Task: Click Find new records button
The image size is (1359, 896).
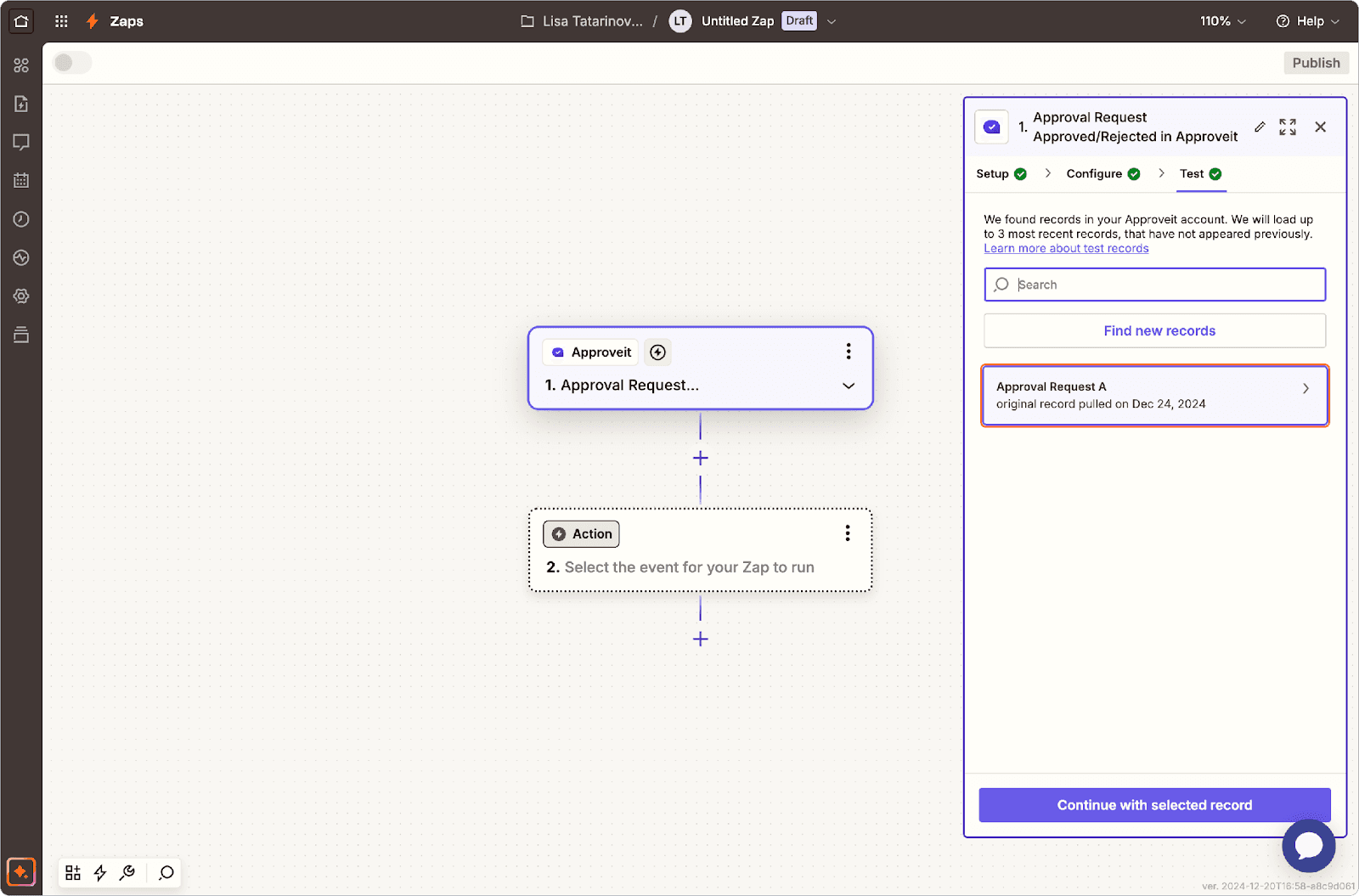Action: tap(1155, 331)
